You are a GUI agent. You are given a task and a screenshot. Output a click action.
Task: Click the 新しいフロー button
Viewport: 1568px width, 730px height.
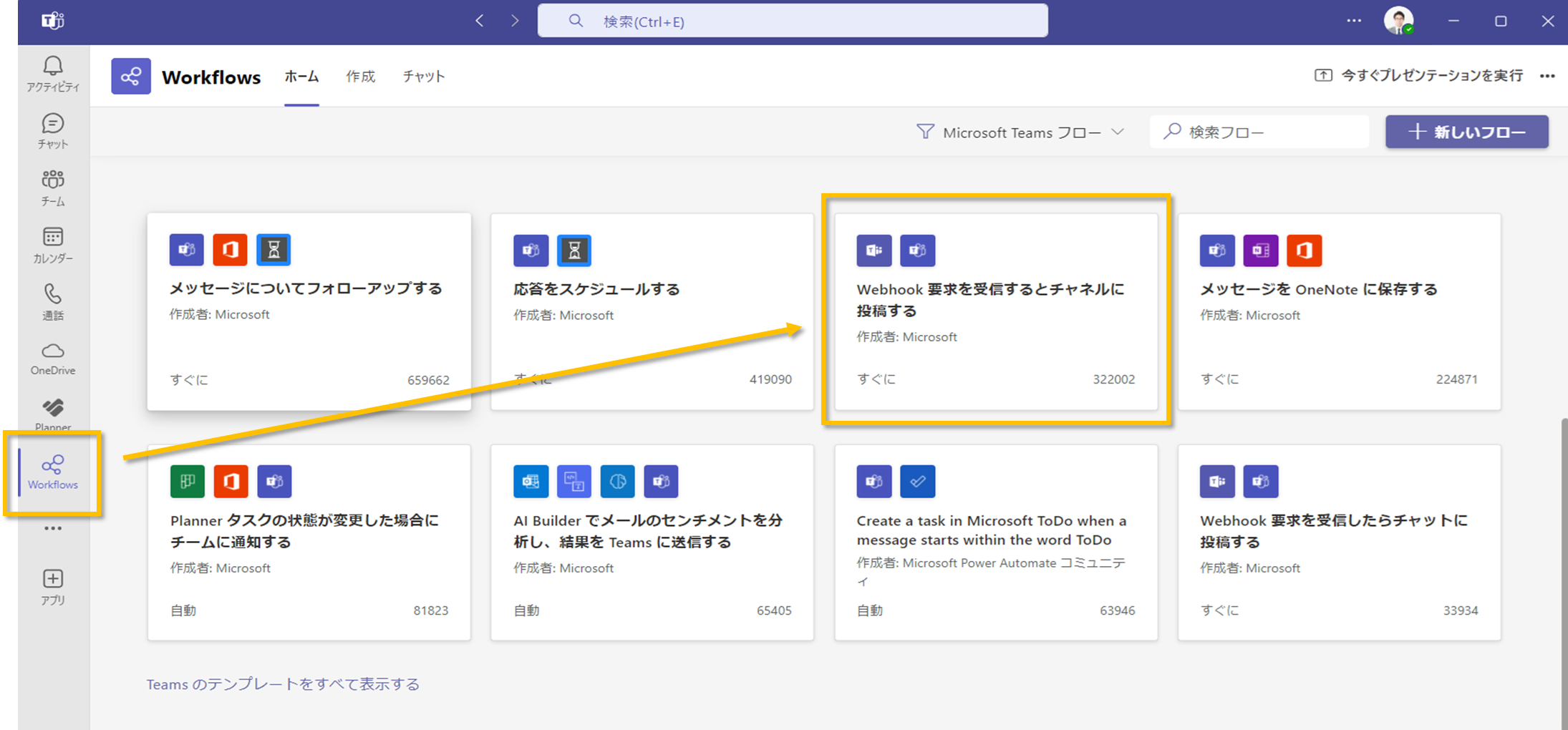1467,132
